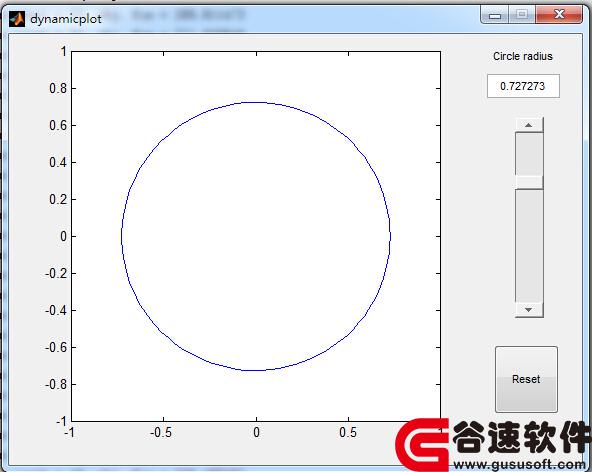Viewport: 592px width, 472px height.
Task: Click slider track above the thumb
Action: click(x=529, y=154)
